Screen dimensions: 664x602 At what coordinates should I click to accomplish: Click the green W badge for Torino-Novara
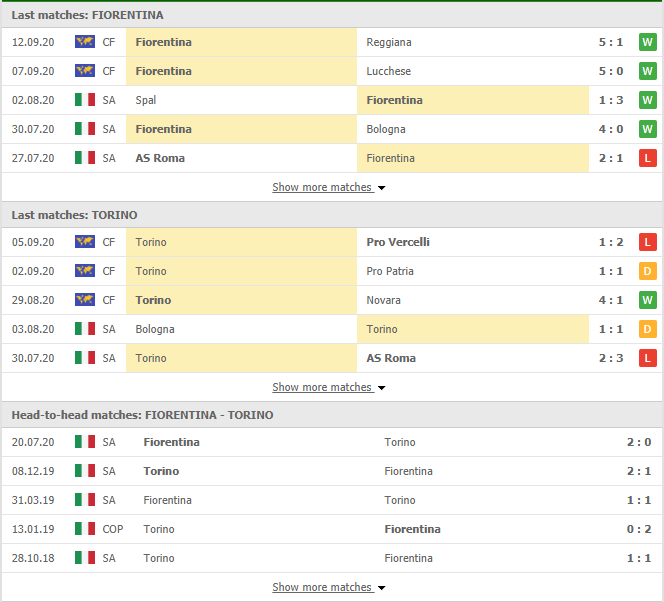click(647, 300)
